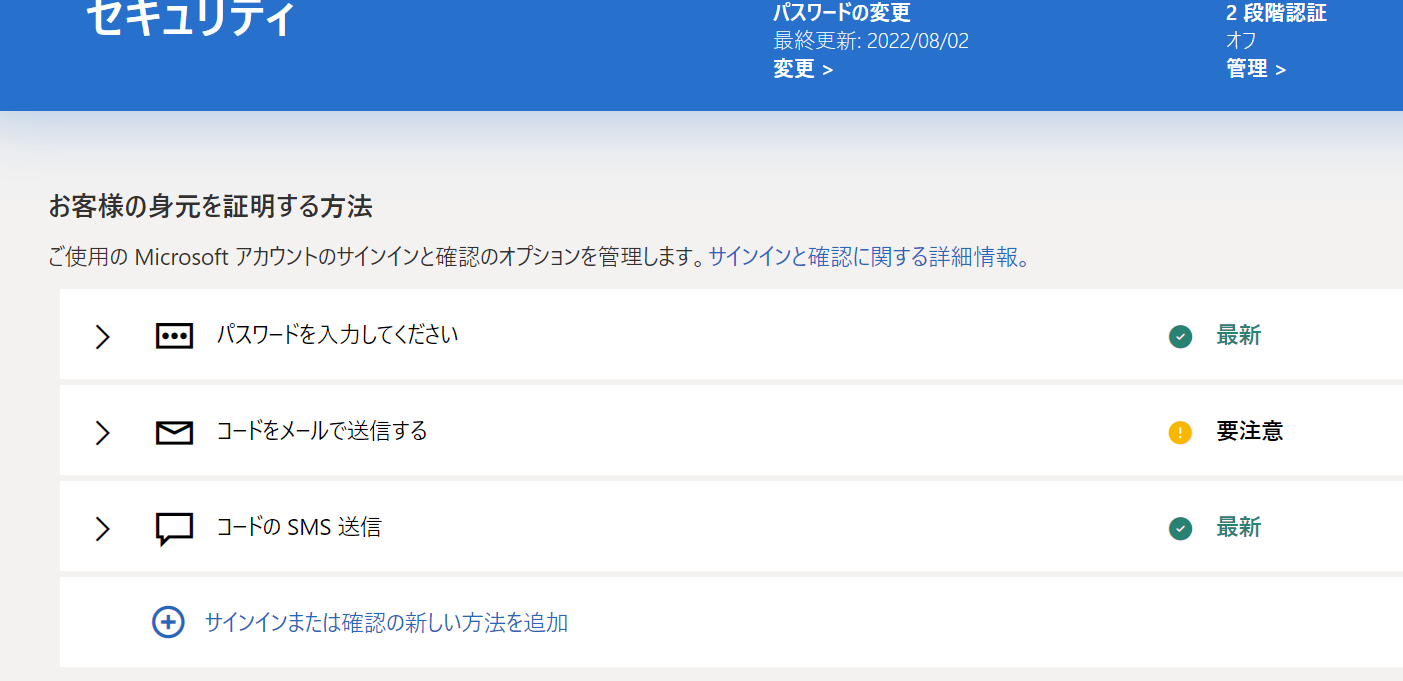Screen dimensions: 1403x681
Task: Click the password entry icon
Action: (x=174, y=336)
